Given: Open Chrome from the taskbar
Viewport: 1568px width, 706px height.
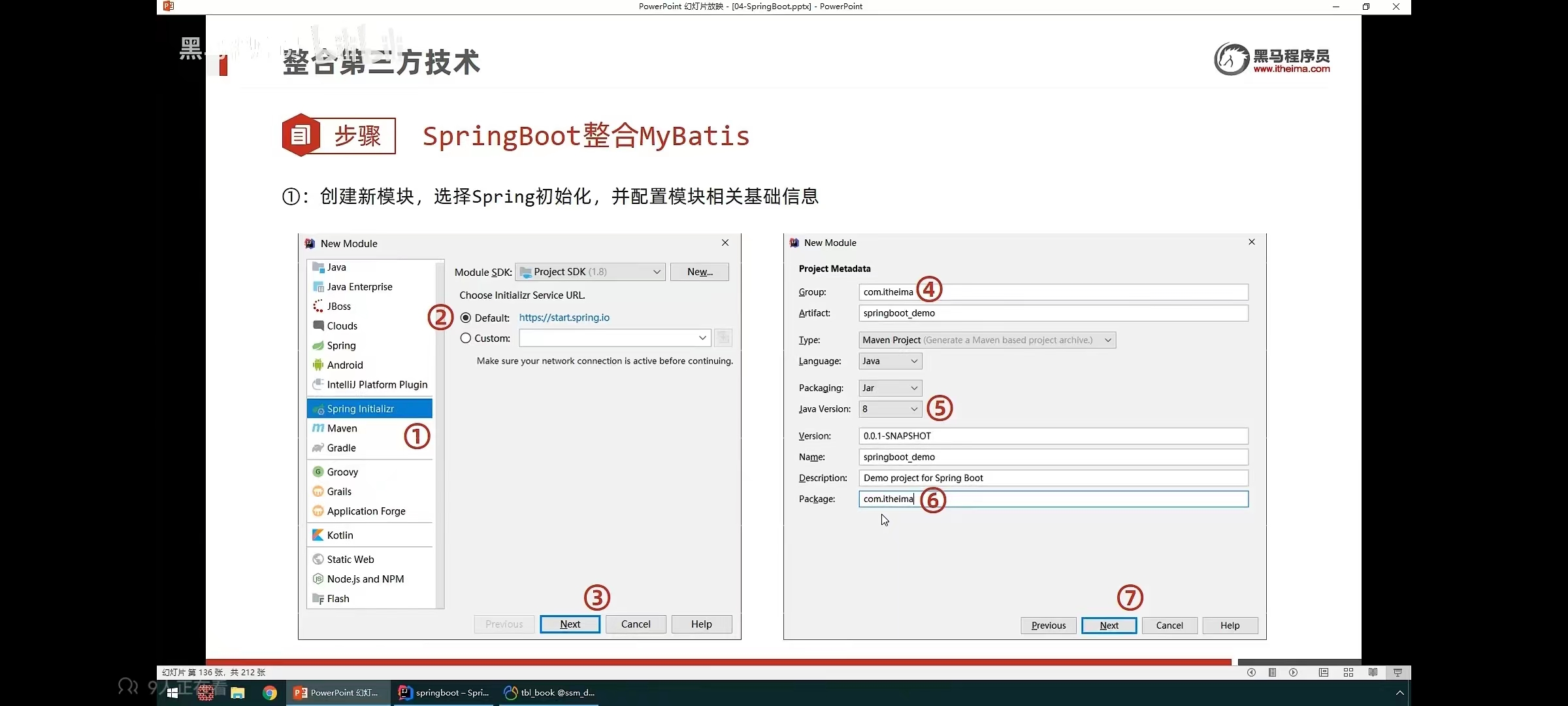Looking at the screenshot, I should click(x=269, y=693).
